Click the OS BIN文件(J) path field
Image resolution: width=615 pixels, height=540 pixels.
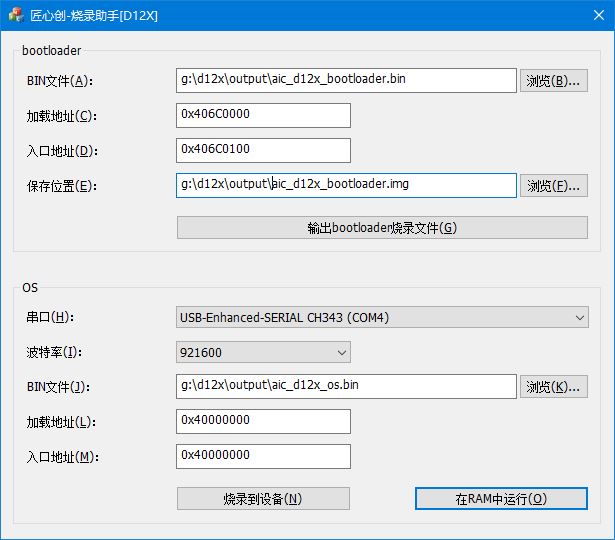tap(346, 386)
